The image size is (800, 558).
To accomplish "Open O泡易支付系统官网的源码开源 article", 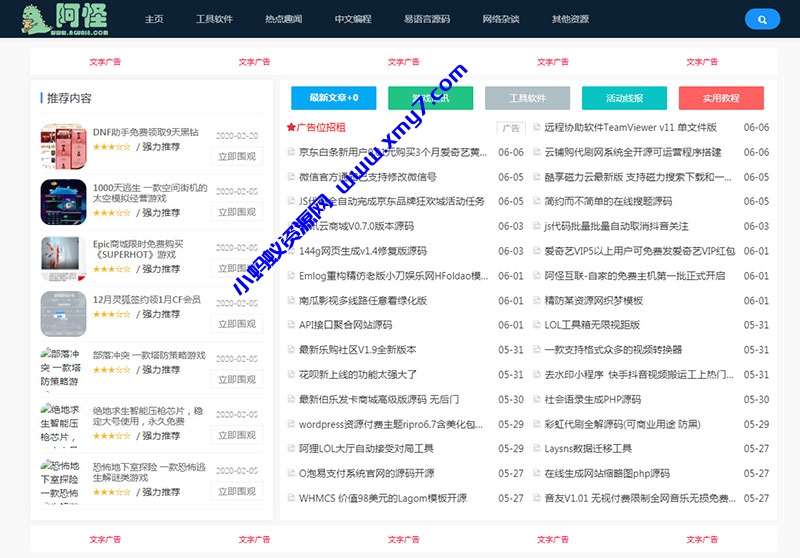I will click(x=367, y=473).
